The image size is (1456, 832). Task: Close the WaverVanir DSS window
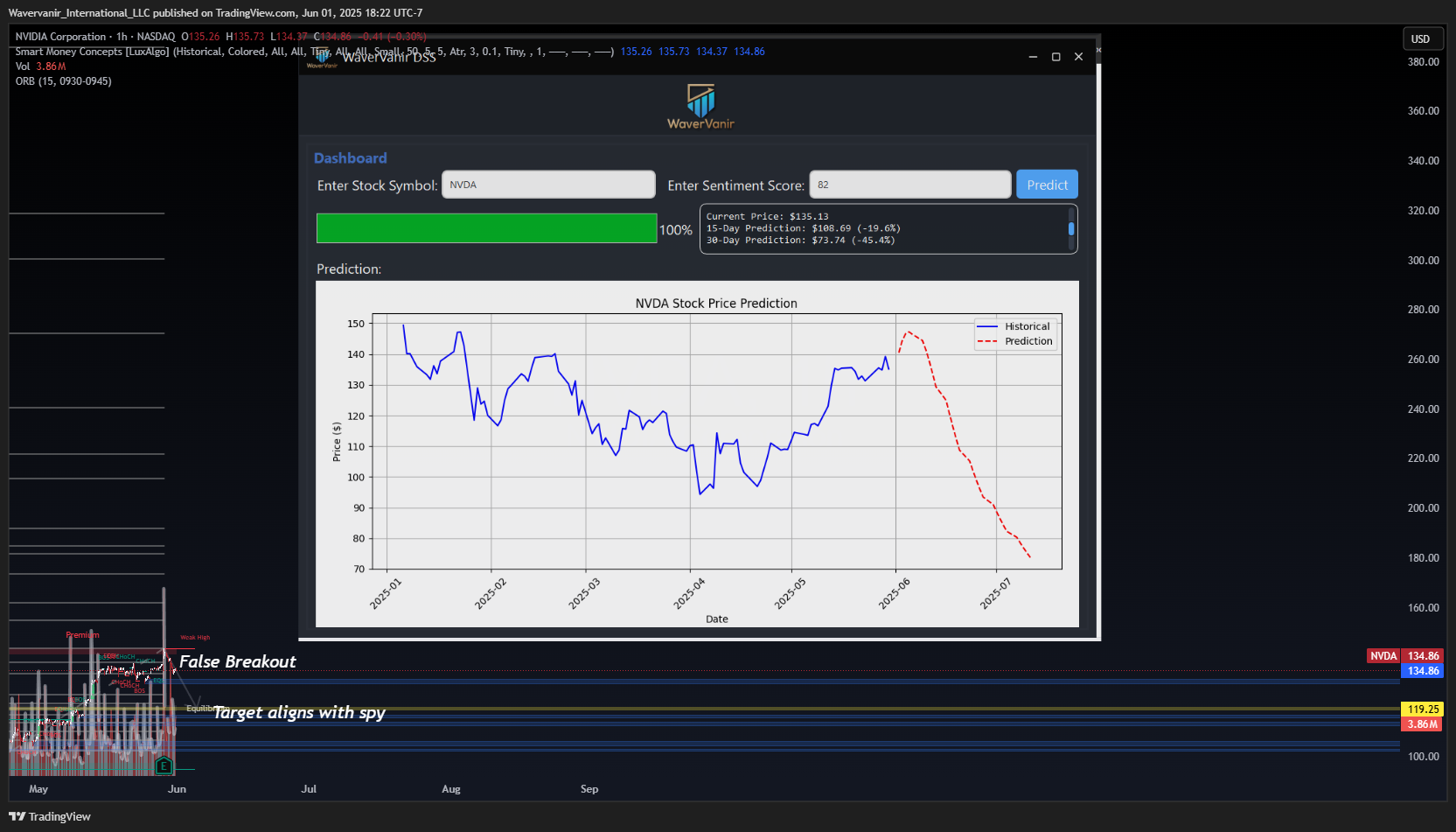tap(1078, 57)
